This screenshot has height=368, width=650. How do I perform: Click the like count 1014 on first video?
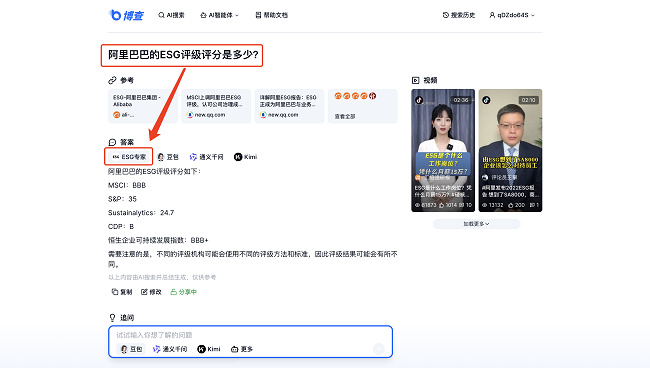(x=448, y=205)
